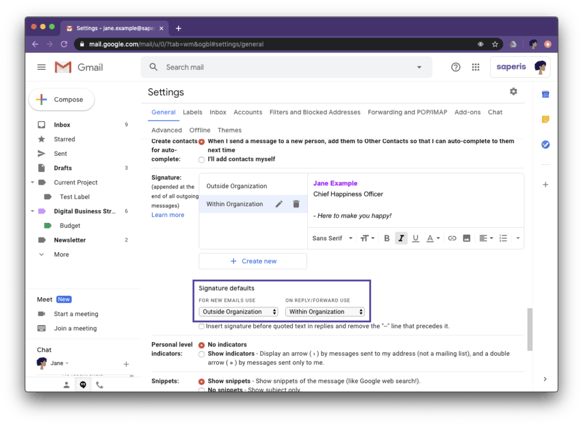Viewport: 583px width, 425px height.
Task: Click the Gmail logo
Action: (79, 67)
